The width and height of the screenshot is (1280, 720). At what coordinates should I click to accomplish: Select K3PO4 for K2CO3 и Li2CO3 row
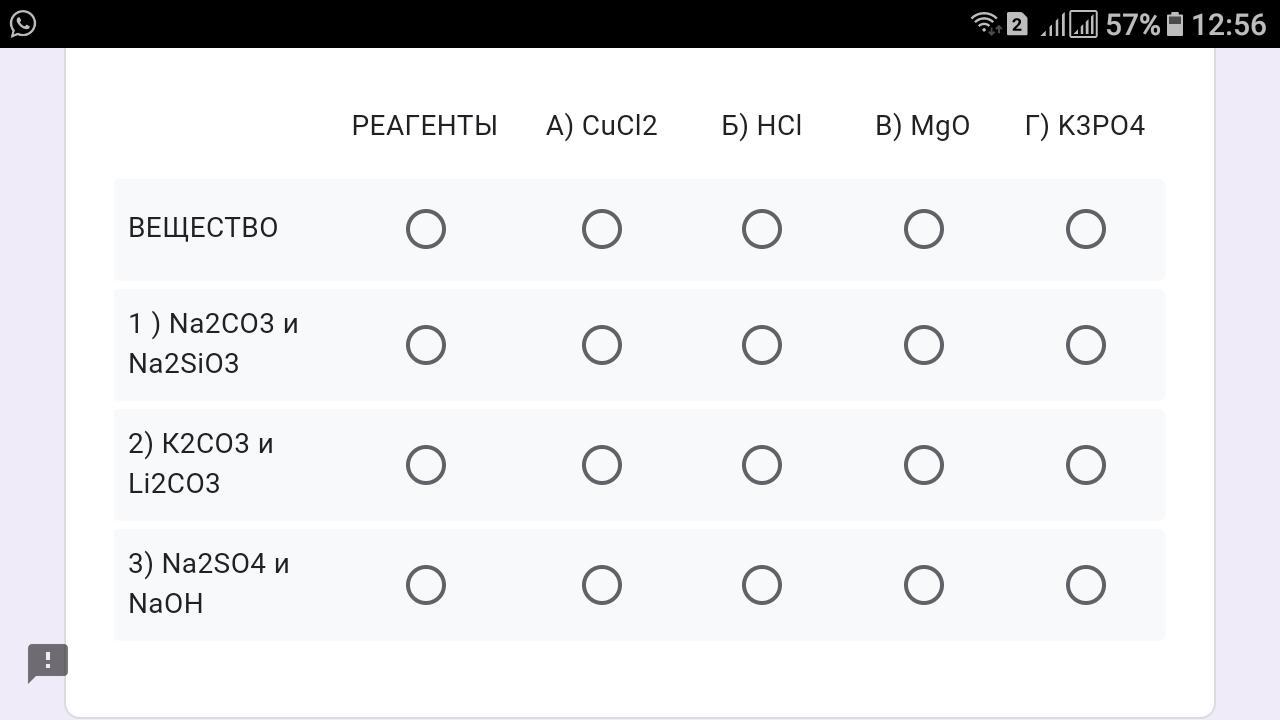(1086, 465)
